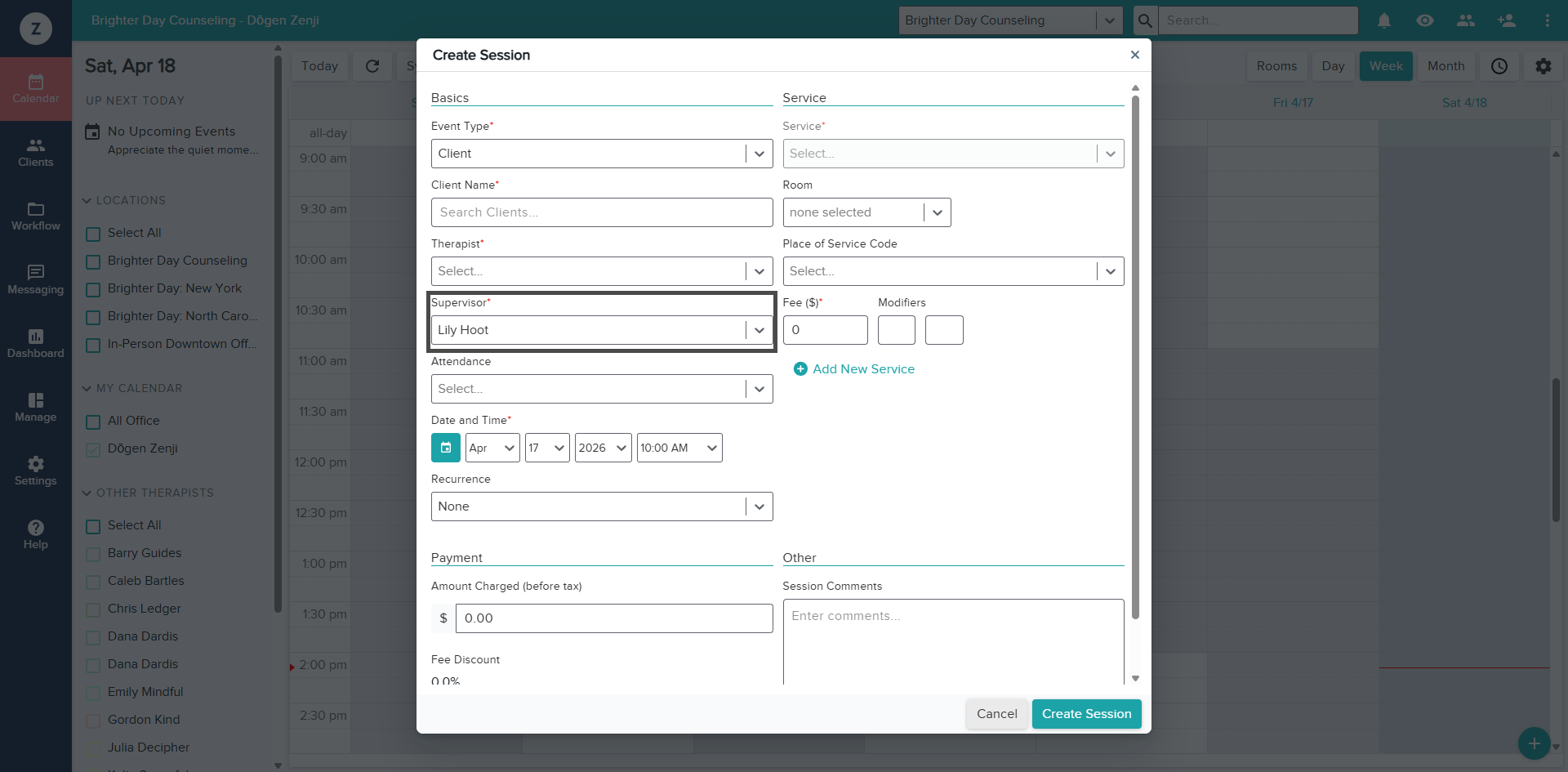The height and width of the screenshot is (772, 1568).
Task: Open the Room dropdown
Action: point(866,212)
